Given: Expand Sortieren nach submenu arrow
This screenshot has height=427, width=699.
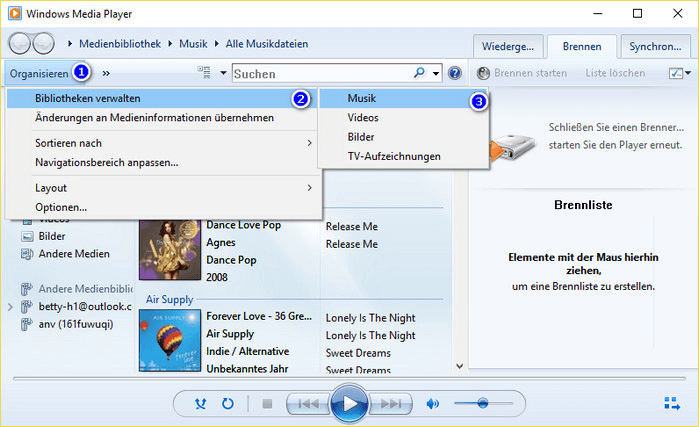Looking at the screenshot, I should pos(309,143).
